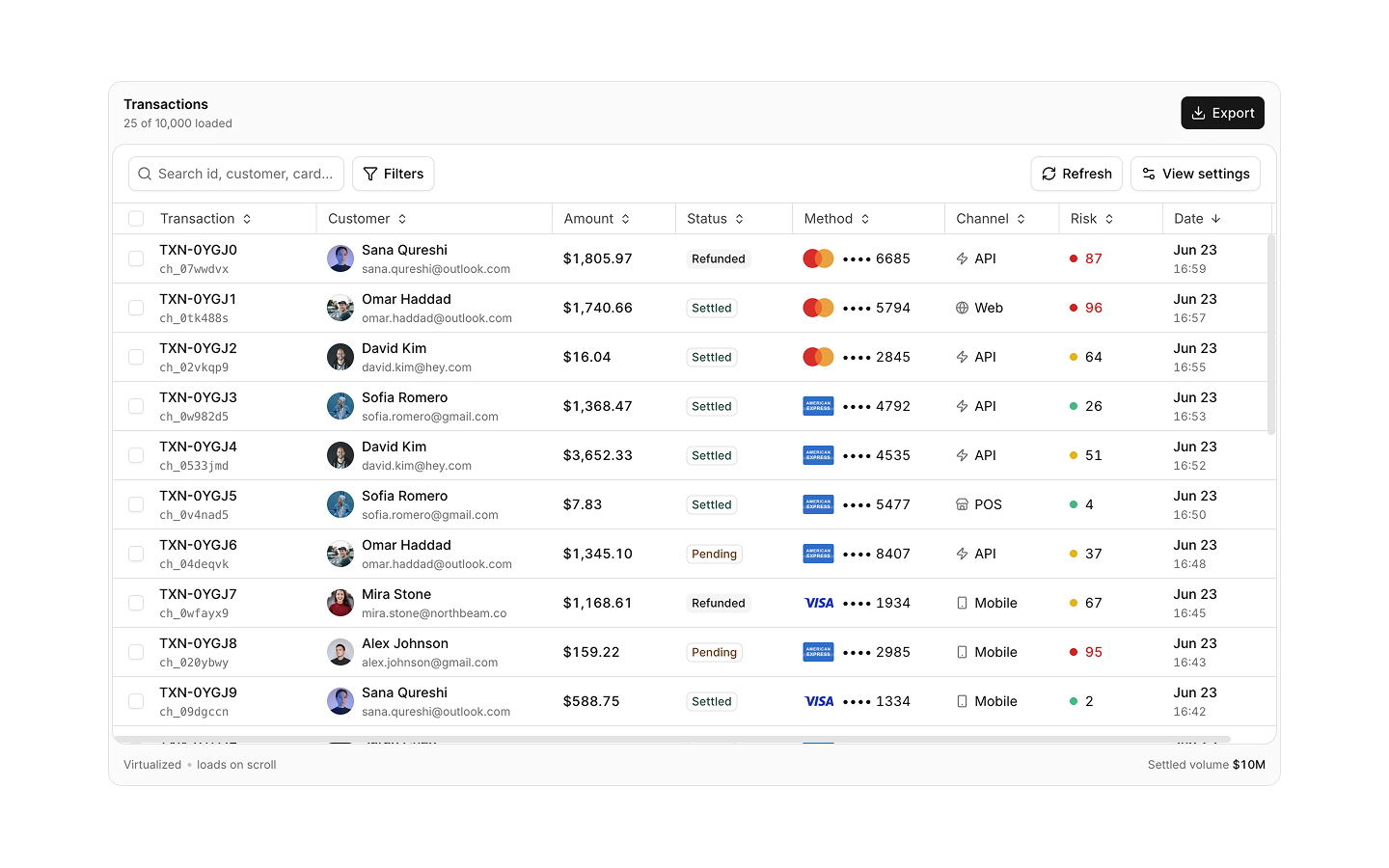Viewport: 1389px width, 868px height.
Task: Check the box beside TXN-0YGJ5
Action: click(136, 504)
